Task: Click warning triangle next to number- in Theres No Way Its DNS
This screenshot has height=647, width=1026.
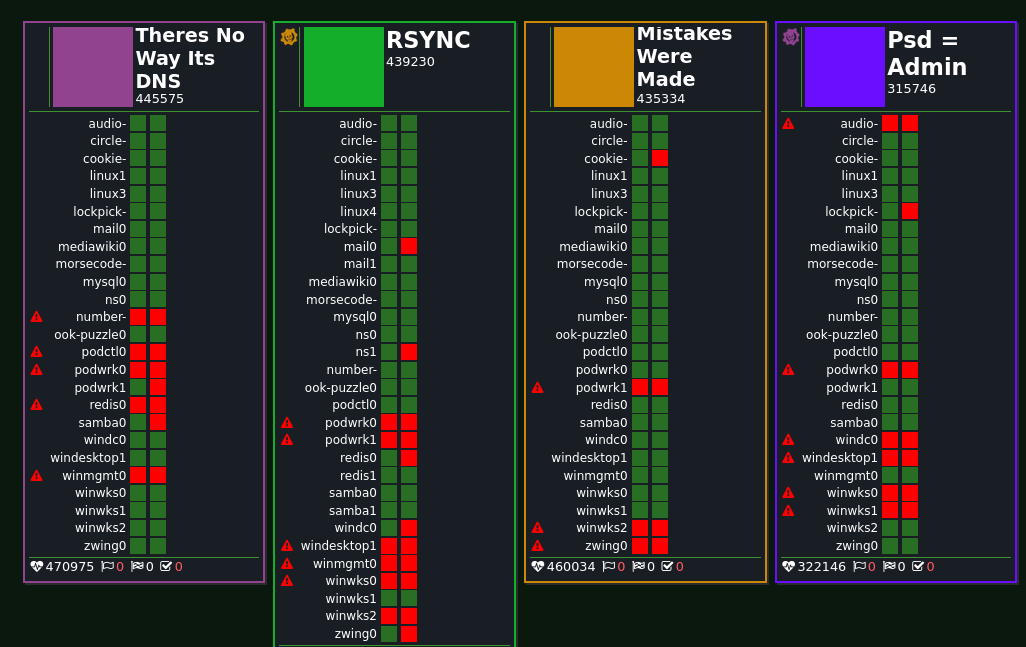Action: [37, 317]
